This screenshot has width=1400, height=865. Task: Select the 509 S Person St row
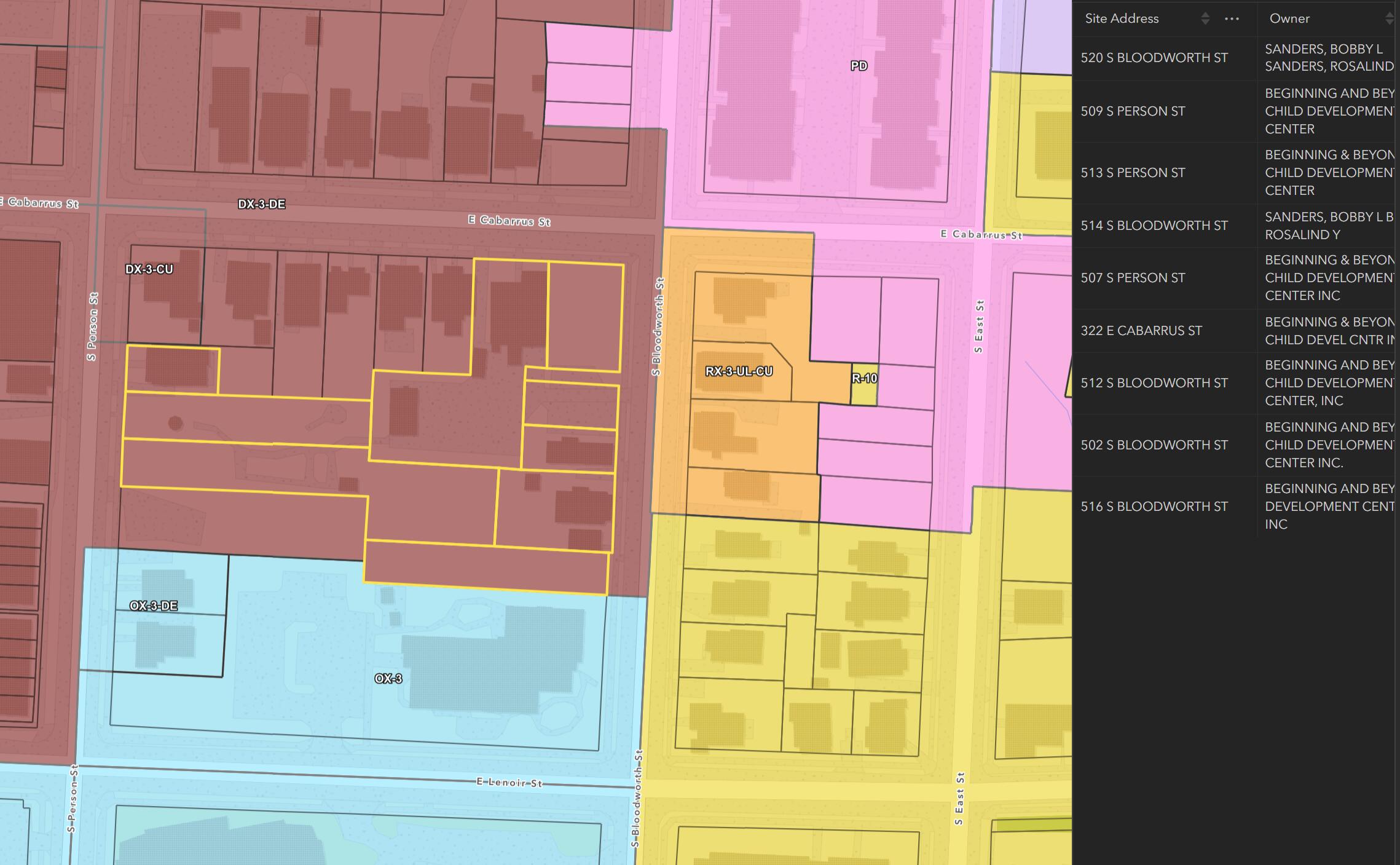coord(1133,111)
